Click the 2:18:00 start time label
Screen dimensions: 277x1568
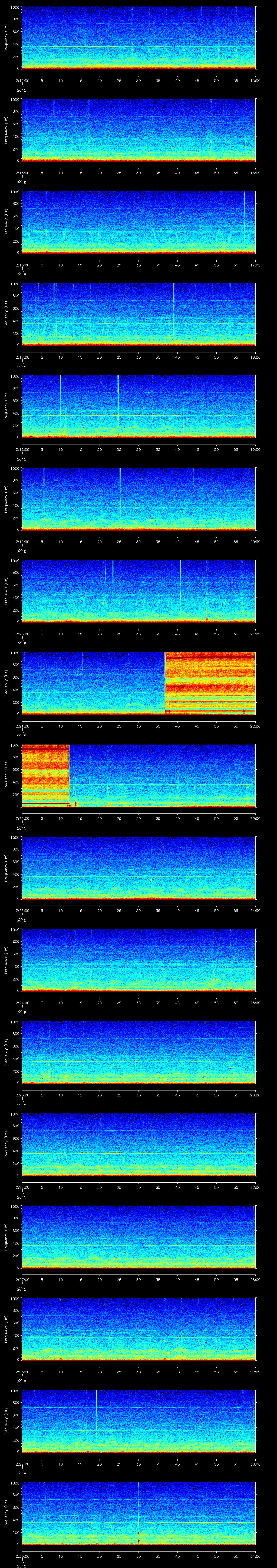[x=22, y=449]
